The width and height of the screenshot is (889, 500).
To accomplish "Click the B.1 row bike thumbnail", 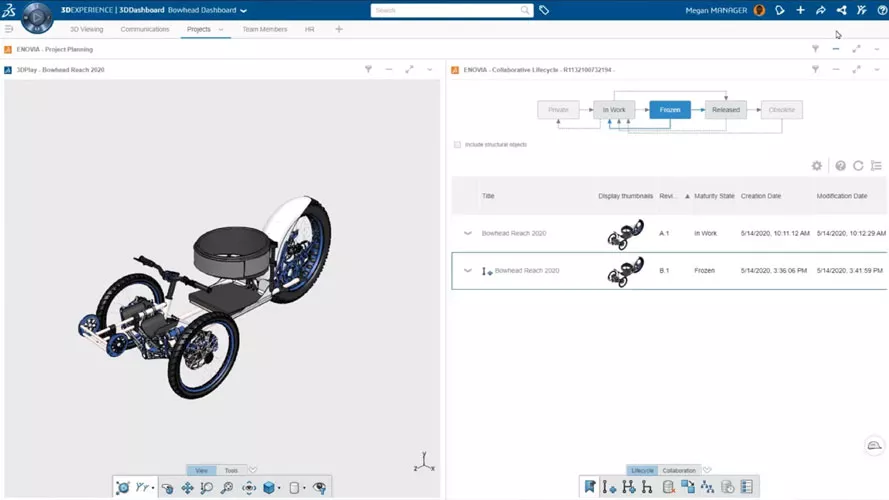I will click(625, 272).
